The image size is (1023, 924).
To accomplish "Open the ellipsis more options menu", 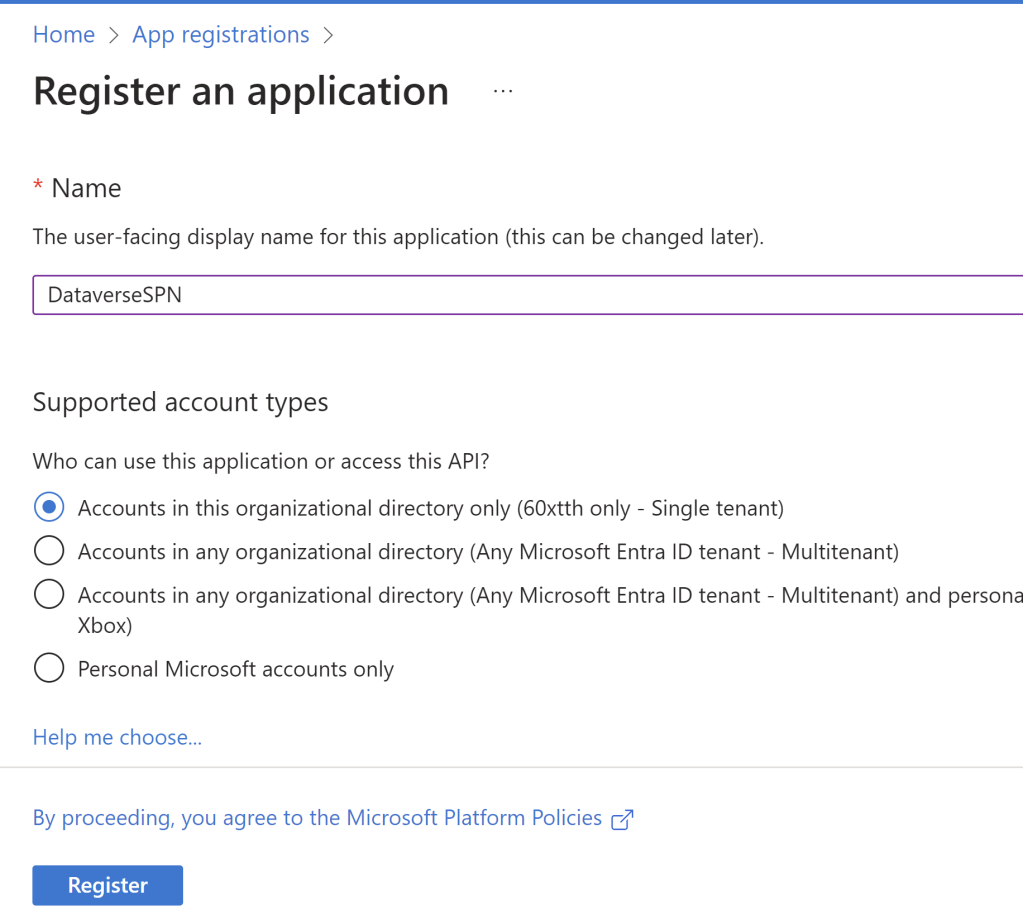I will (503, 91).
